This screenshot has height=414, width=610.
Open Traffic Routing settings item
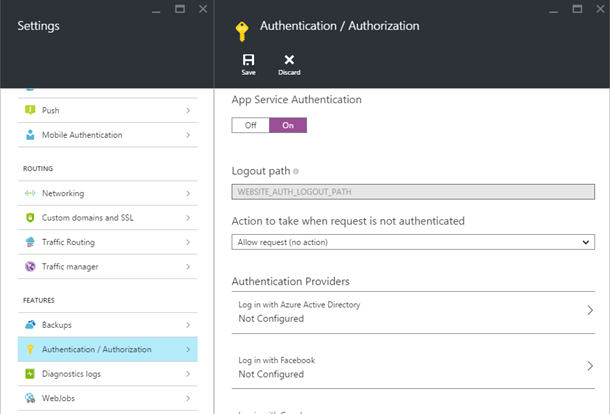point(108,242)
